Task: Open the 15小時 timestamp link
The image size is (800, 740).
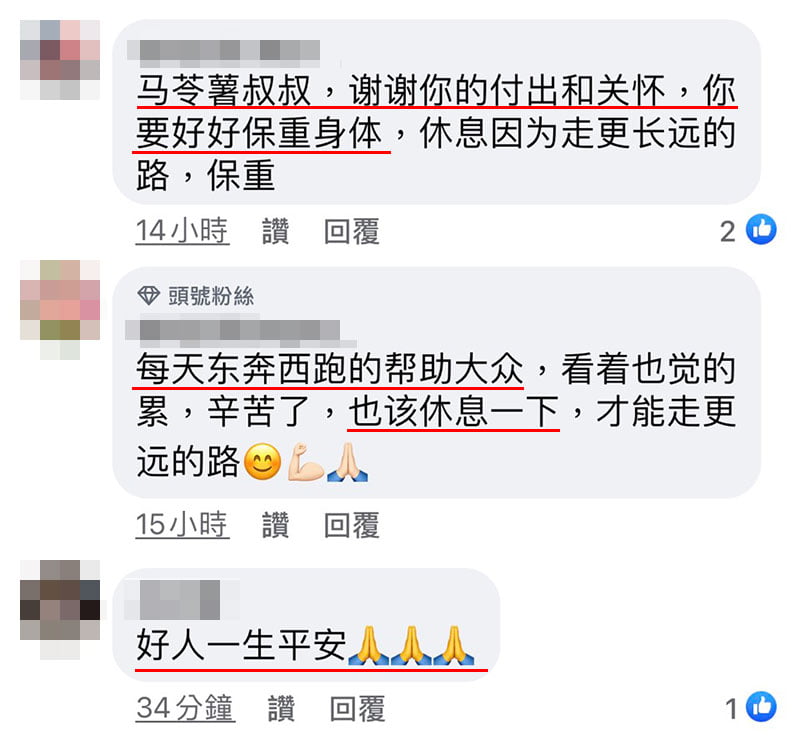Action: (182, 525)
